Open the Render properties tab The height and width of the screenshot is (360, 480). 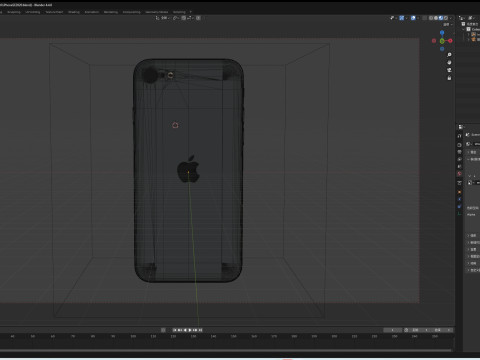459,145
